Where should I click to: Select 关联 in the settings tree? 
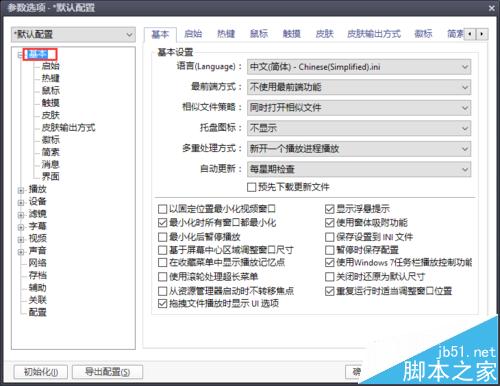pos(38,300)
